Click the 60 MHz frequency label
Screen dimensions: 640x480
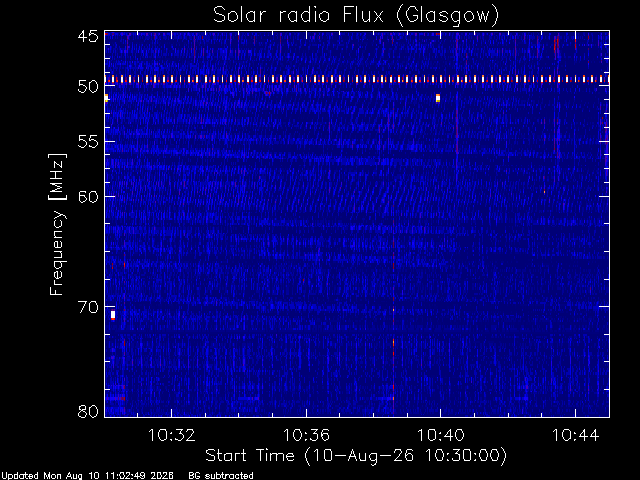click(x=88, y=197)
